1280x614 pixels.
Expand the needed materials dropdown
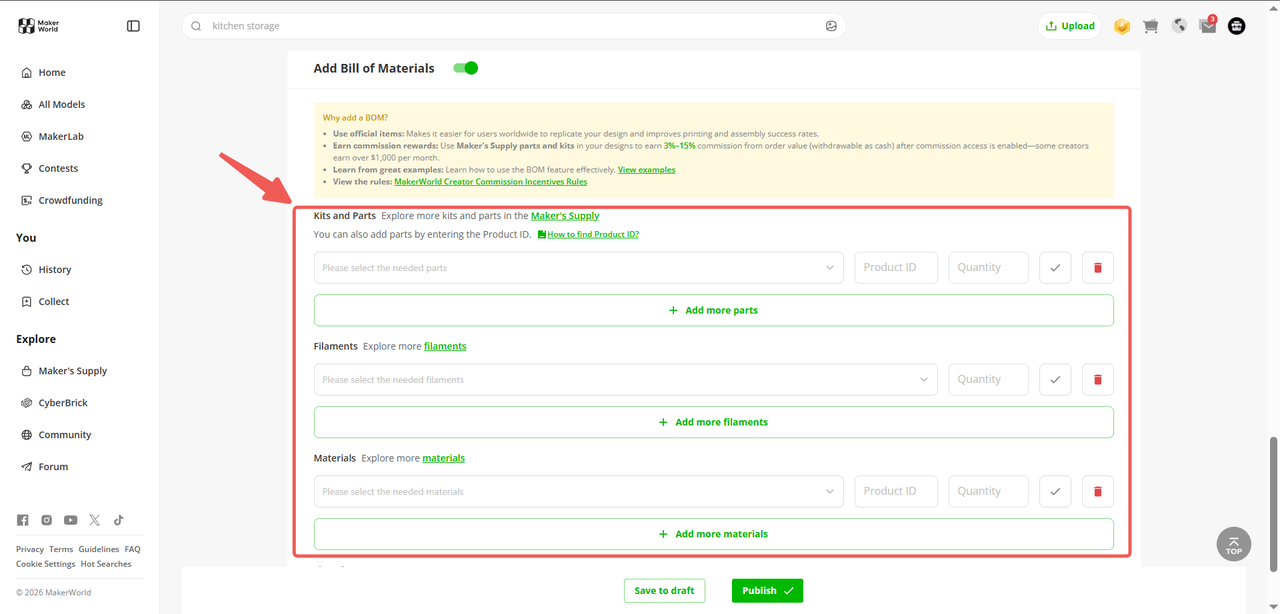click(x=579, y=492)
